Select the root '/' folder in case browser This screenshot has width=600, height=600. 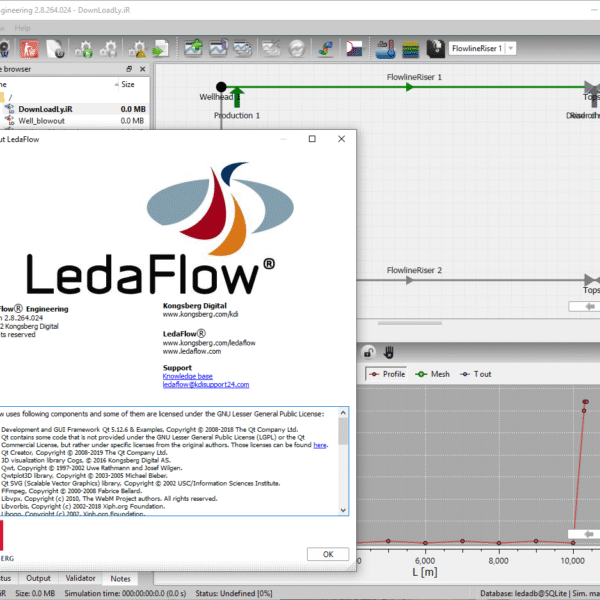[8, 97]
